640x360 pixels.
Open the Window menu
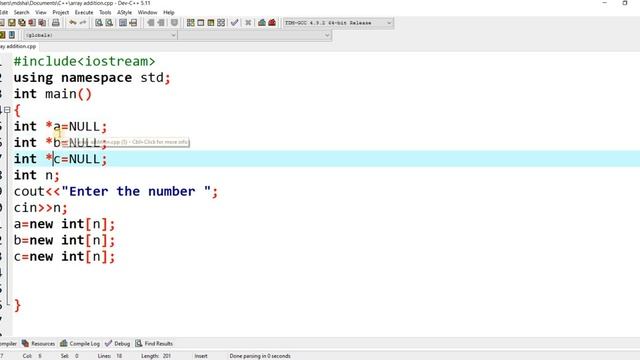pyautogui.click(x=147, y=13)
